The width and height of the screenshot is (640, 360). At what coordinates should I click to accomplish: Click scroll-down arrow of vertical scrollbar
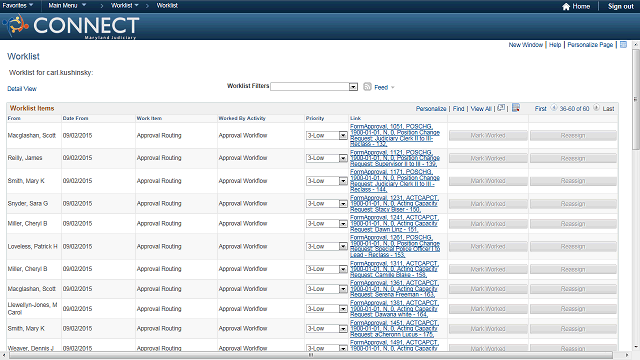point(636,347)
